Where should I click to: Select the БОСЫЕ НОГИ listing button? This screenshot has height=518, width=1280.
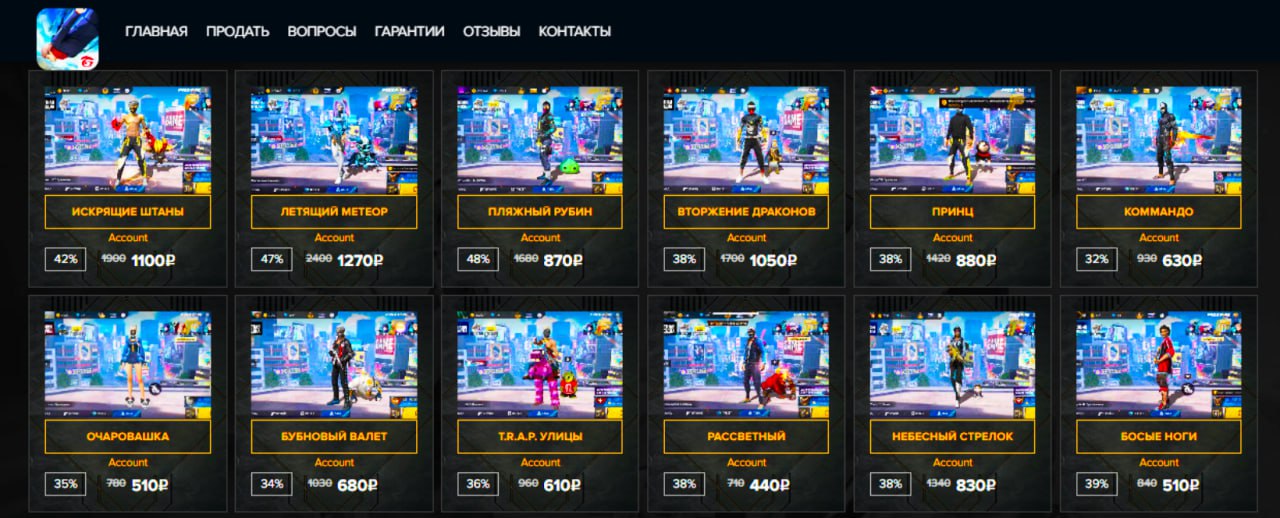(x=1158, y=437)
